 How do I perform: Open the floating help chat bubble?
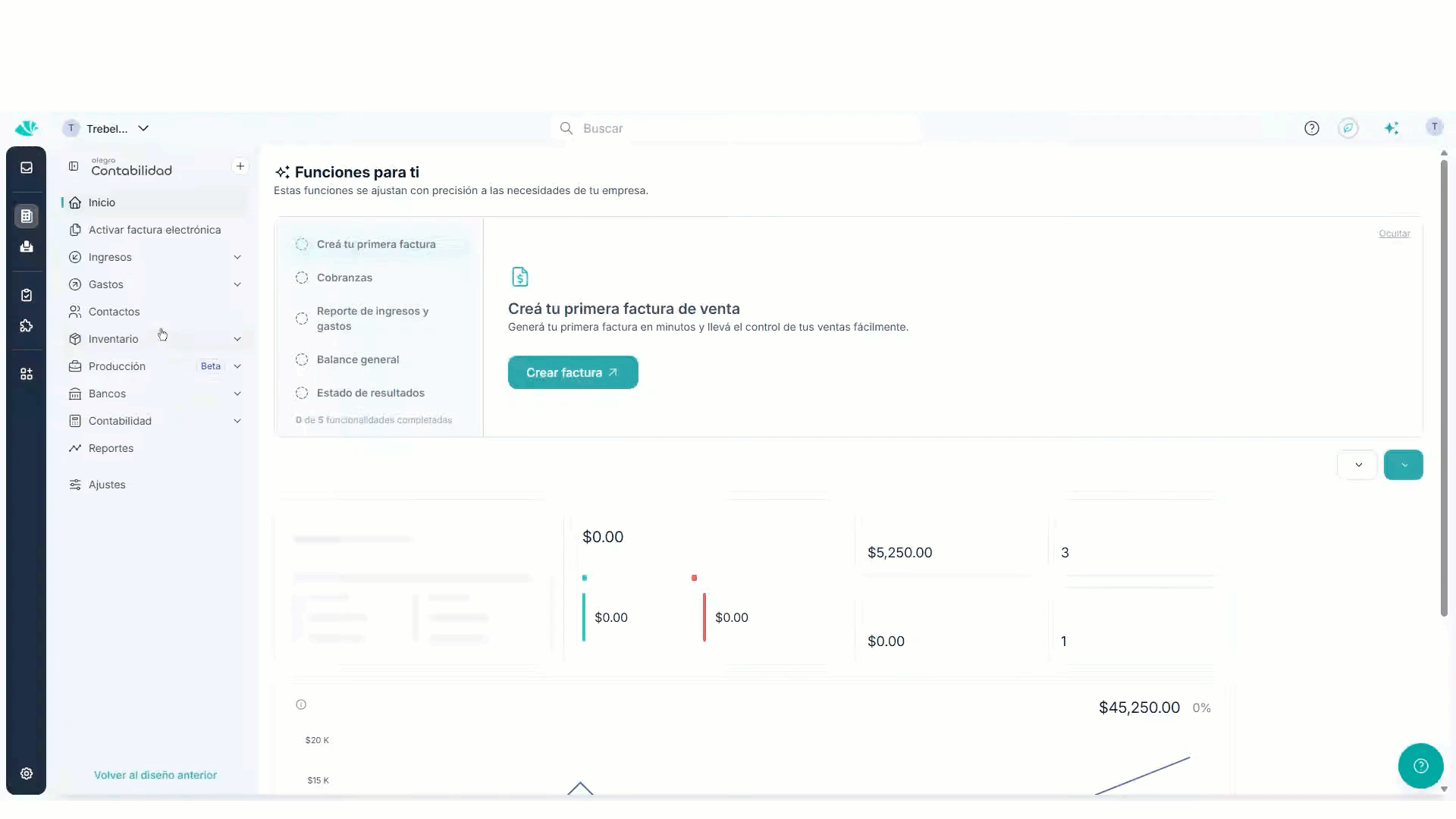point(1421,766)
